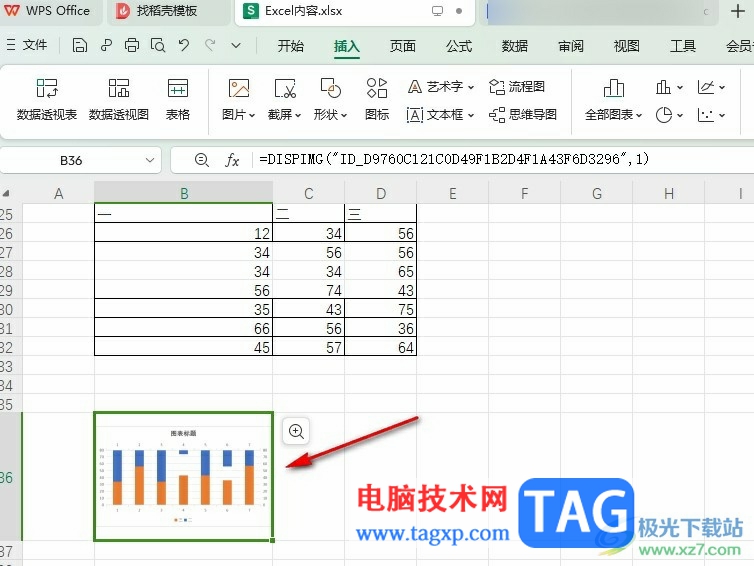Open the 会员 ribbon tab
754x566 pixels.
(x=740, y=46)
